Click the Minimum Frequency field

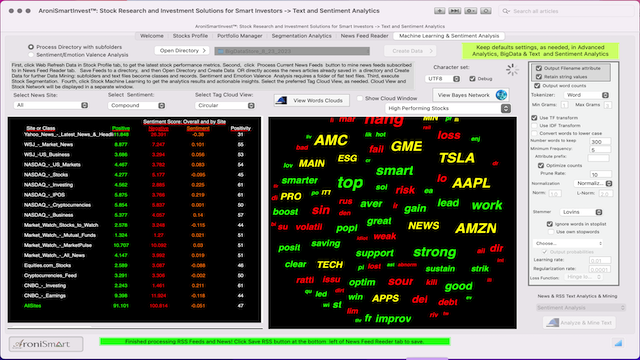(600, 150)
